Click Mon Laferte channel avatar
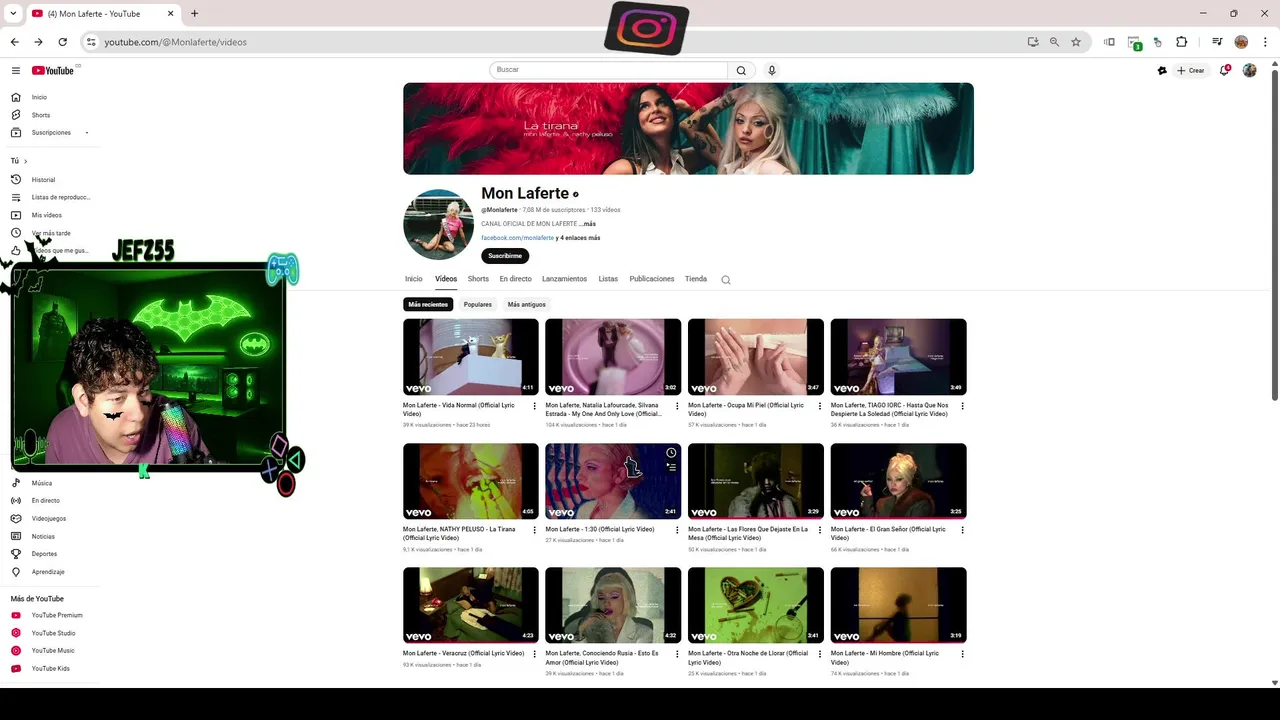1280x720 pixels. [438, 224]
